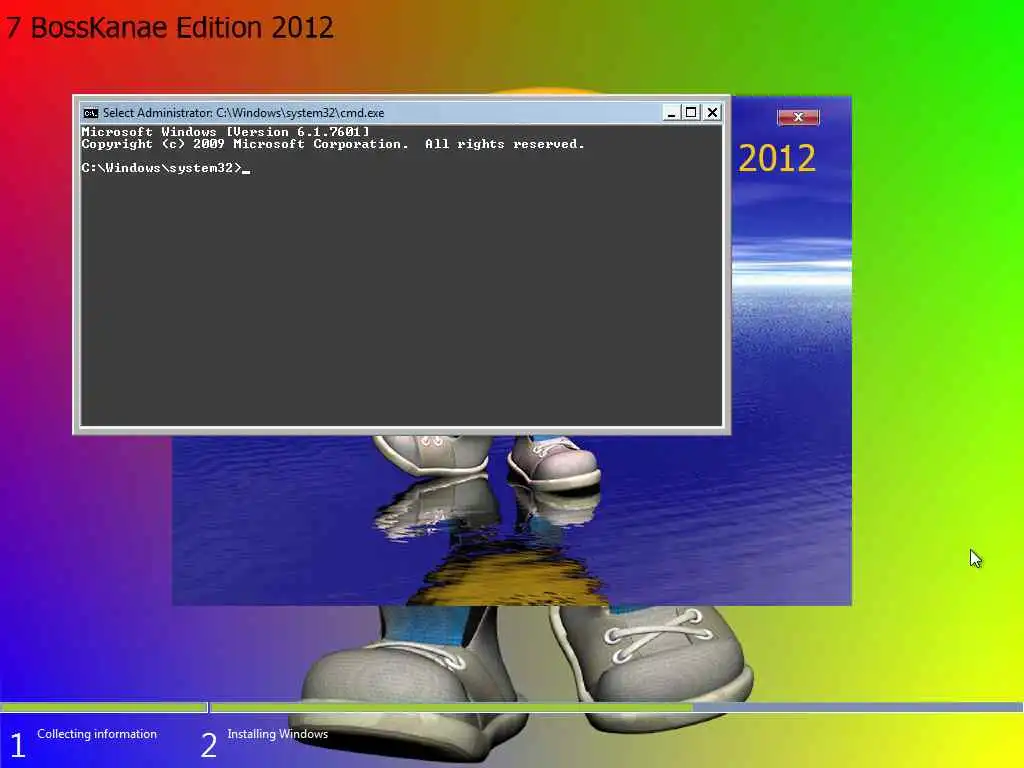
Task: Close the 2012 splash window behind cmd
Action: tap(798, 117)
